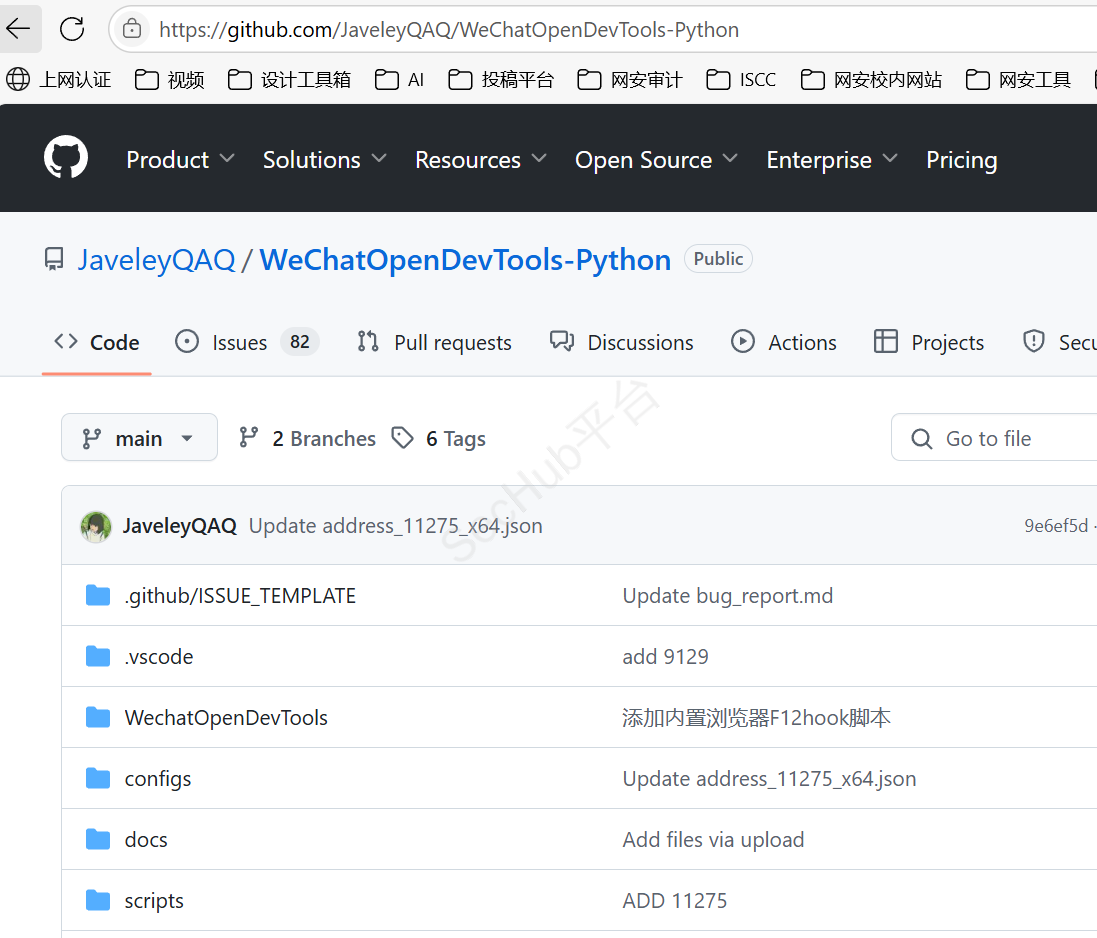Expand the Open Source menu
Viewport: 1097px width, 938px height.
click(x=656, y=160)
